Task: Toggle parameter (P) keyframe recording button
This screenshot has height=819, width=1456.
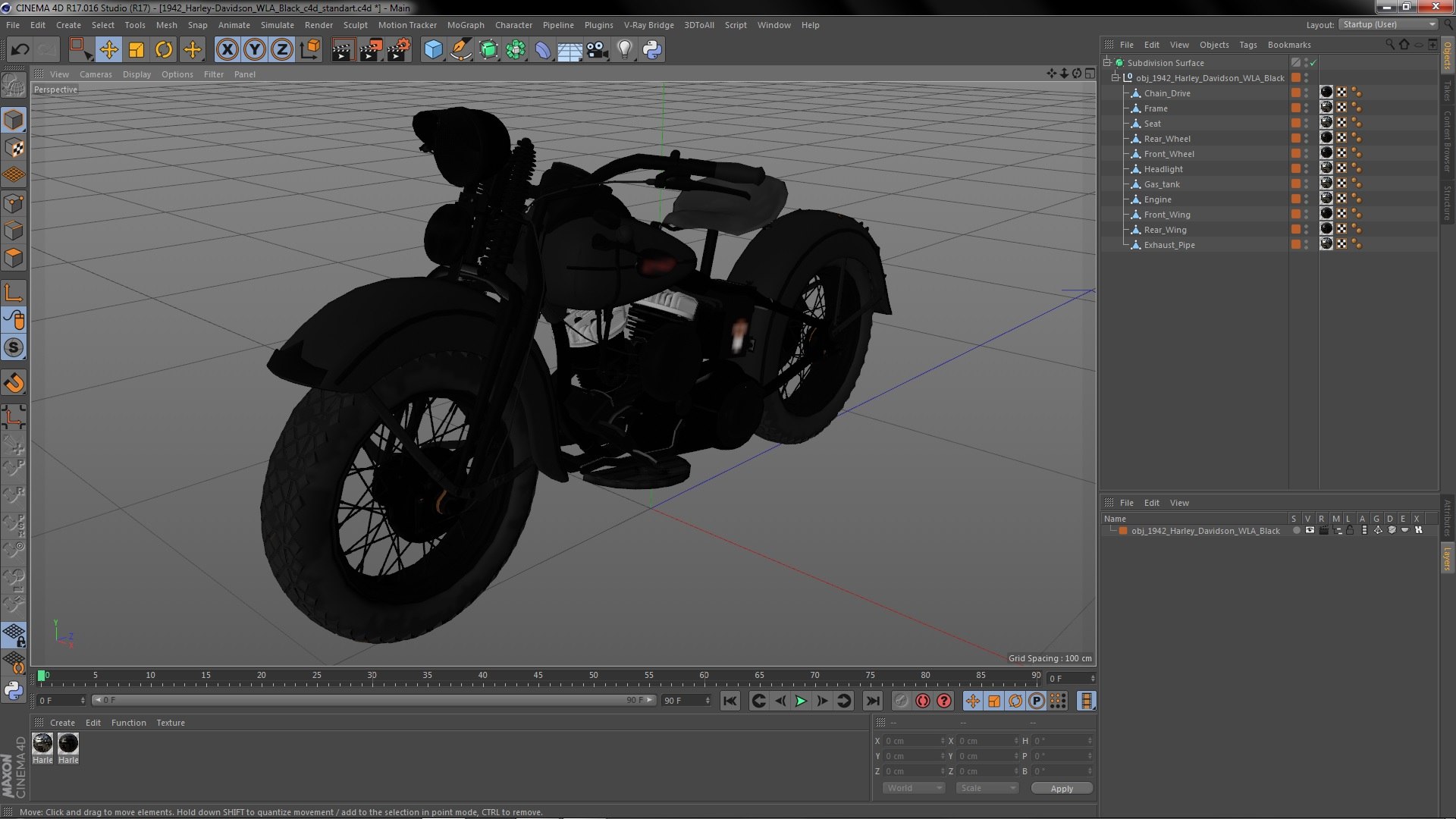Action: [x=1037, y=701]
